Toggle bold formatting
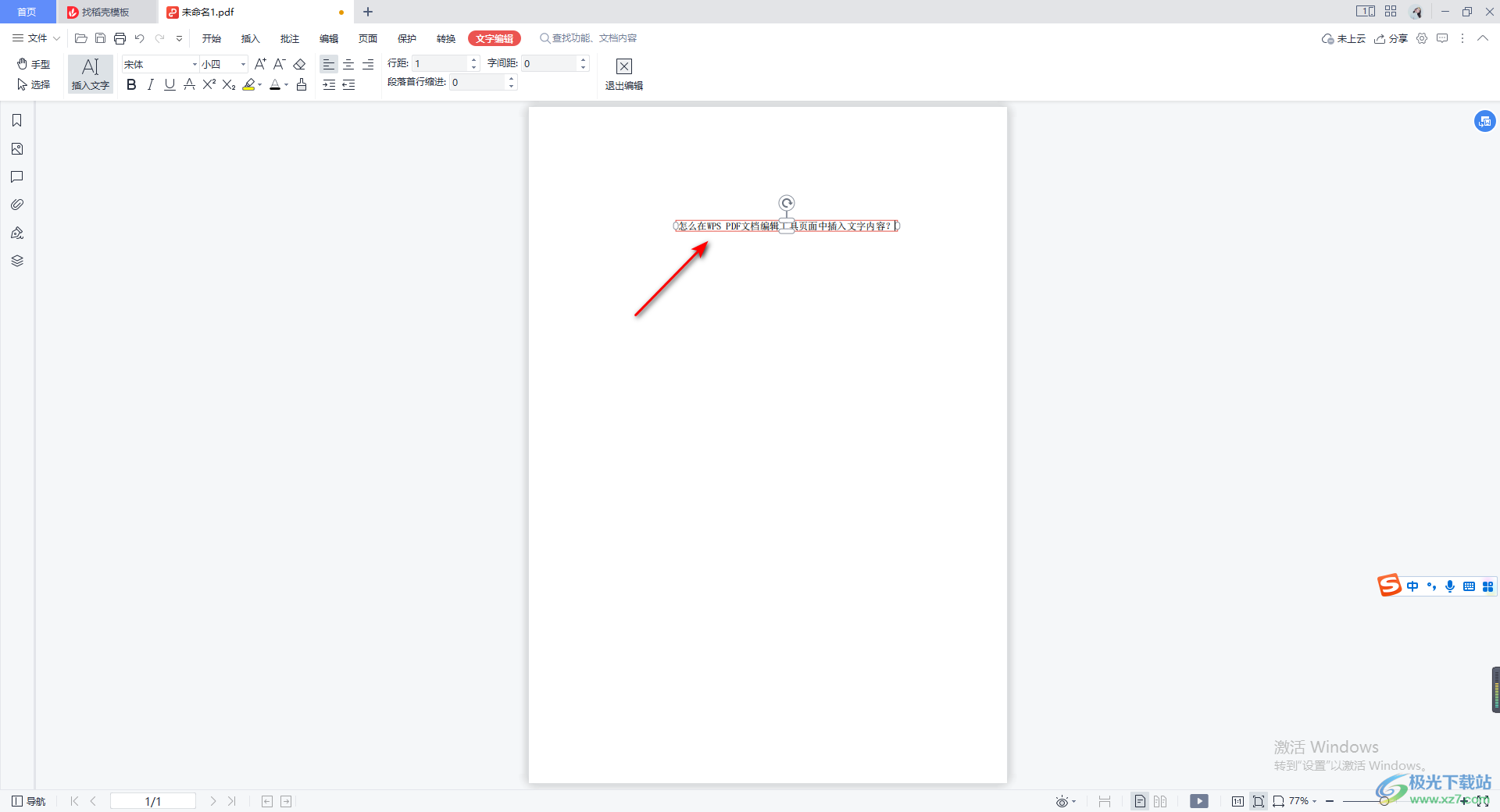1500x812 pixels. [x=131, y=84]
